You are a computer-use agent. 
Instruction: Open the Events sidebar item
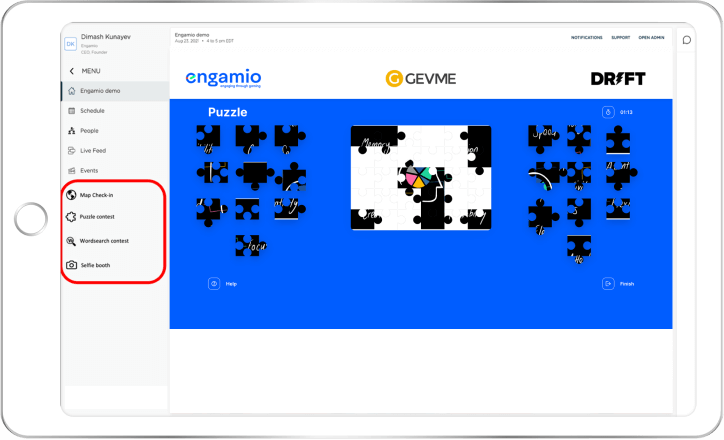click(89, 171)
